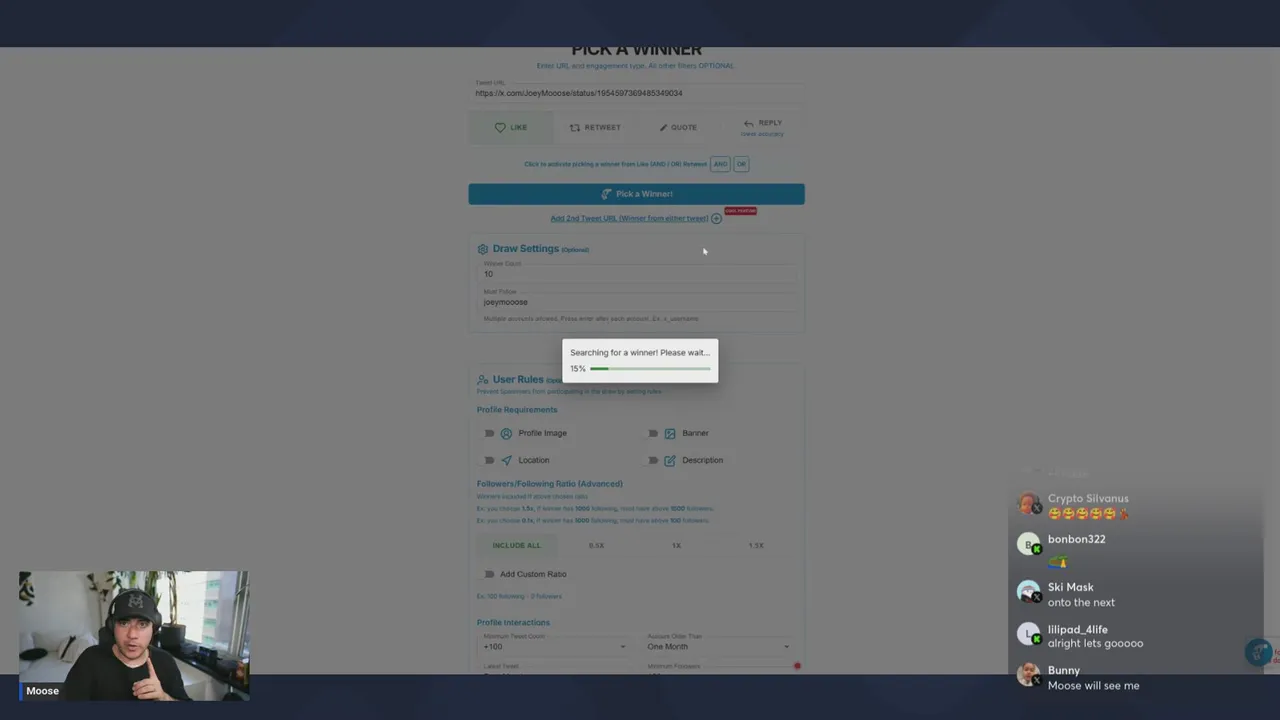Click the 'onto the next' chat message
The width and height of the screenshot is (1280, 720).
1081,602
